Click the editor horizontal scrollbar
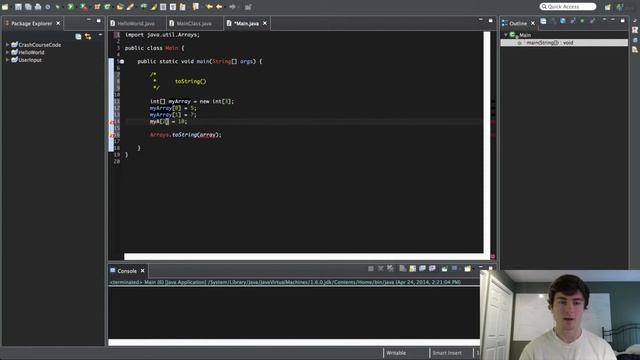This screenshot has height=360, width=640. 304,257
